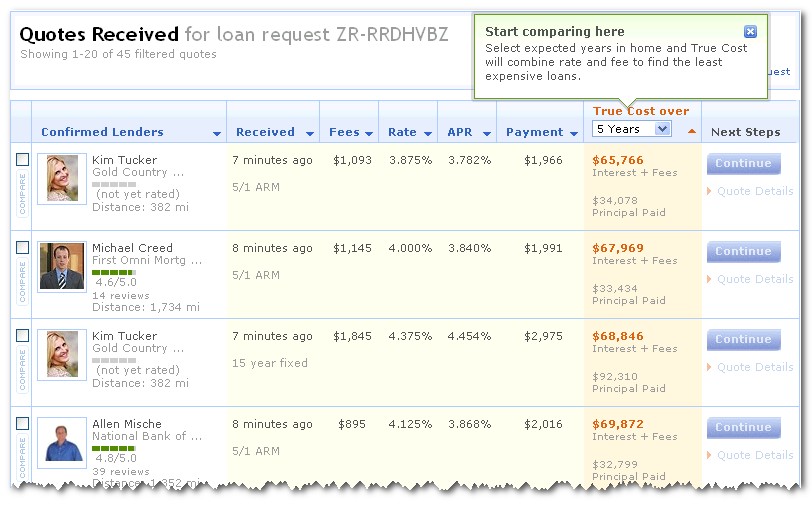Close the Start comparing here tooltip
The image size is (812, 507).
pyautogui.click(x=750, y=32)
